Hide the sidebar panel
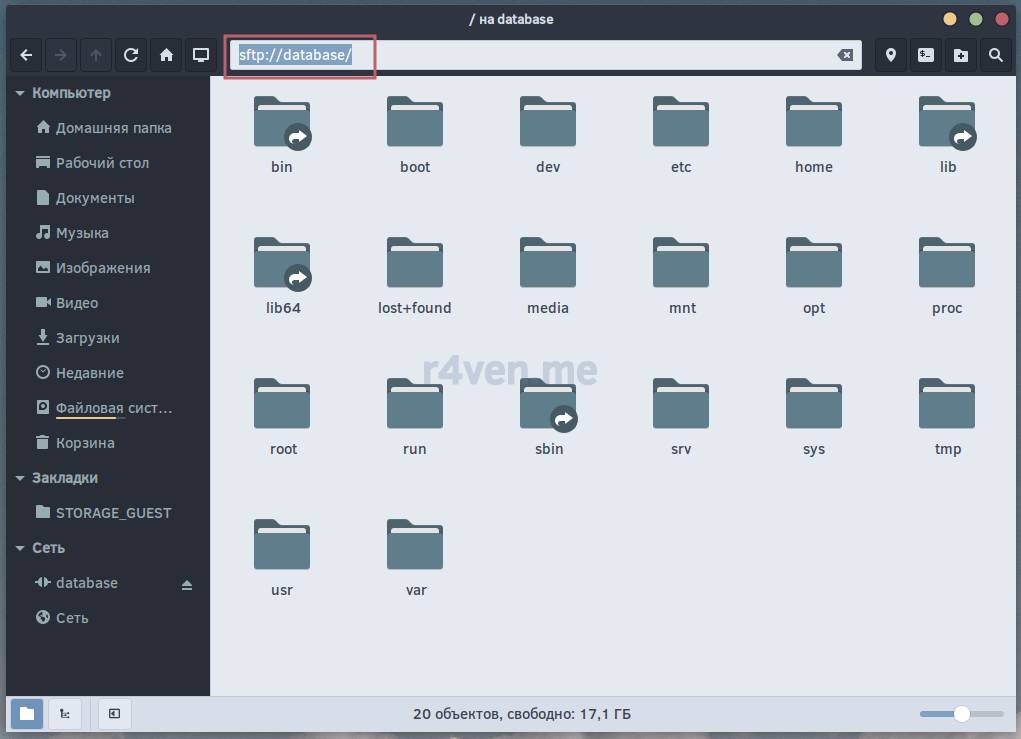This screenshot has width=1021, height=739. click(114, 713)
